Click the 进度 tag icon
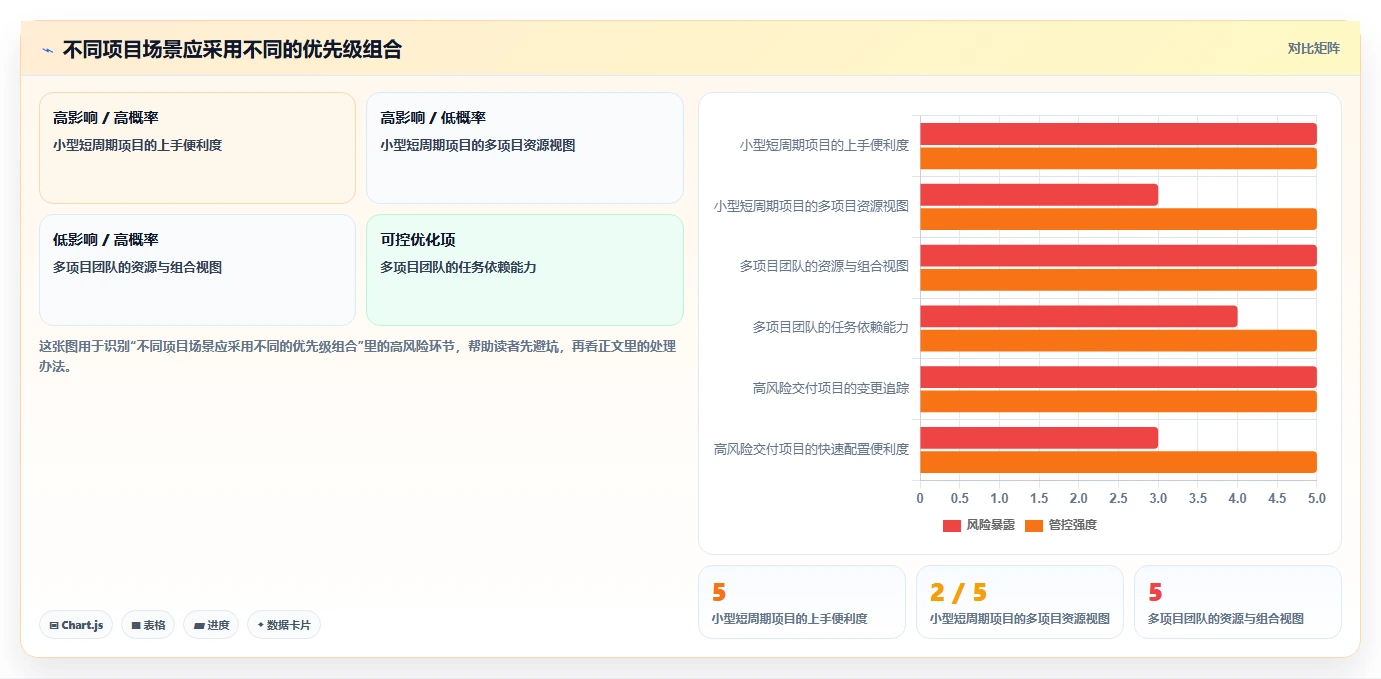This screenshot has height=679, width=1381. (x=199, y=625)
